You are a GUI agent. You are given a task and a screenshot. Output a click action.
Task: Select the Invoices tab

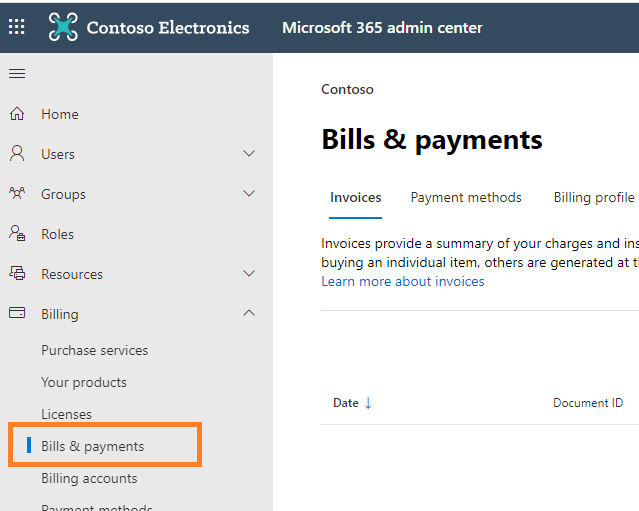(x=356, y=198)
